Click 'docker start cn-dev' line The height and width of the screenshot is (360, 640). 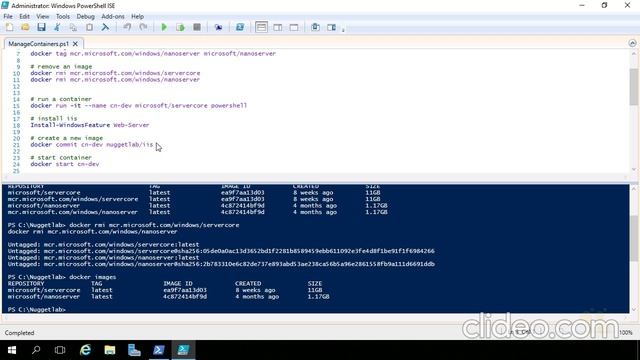click(x=64, y=164)
